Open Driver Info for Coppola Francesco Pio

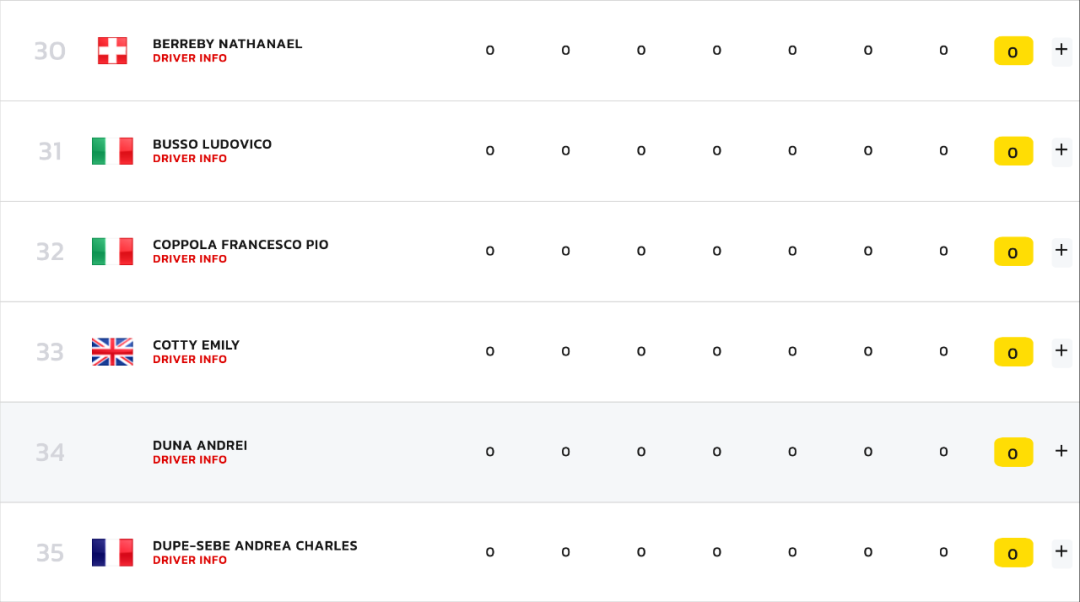(189, 260)
